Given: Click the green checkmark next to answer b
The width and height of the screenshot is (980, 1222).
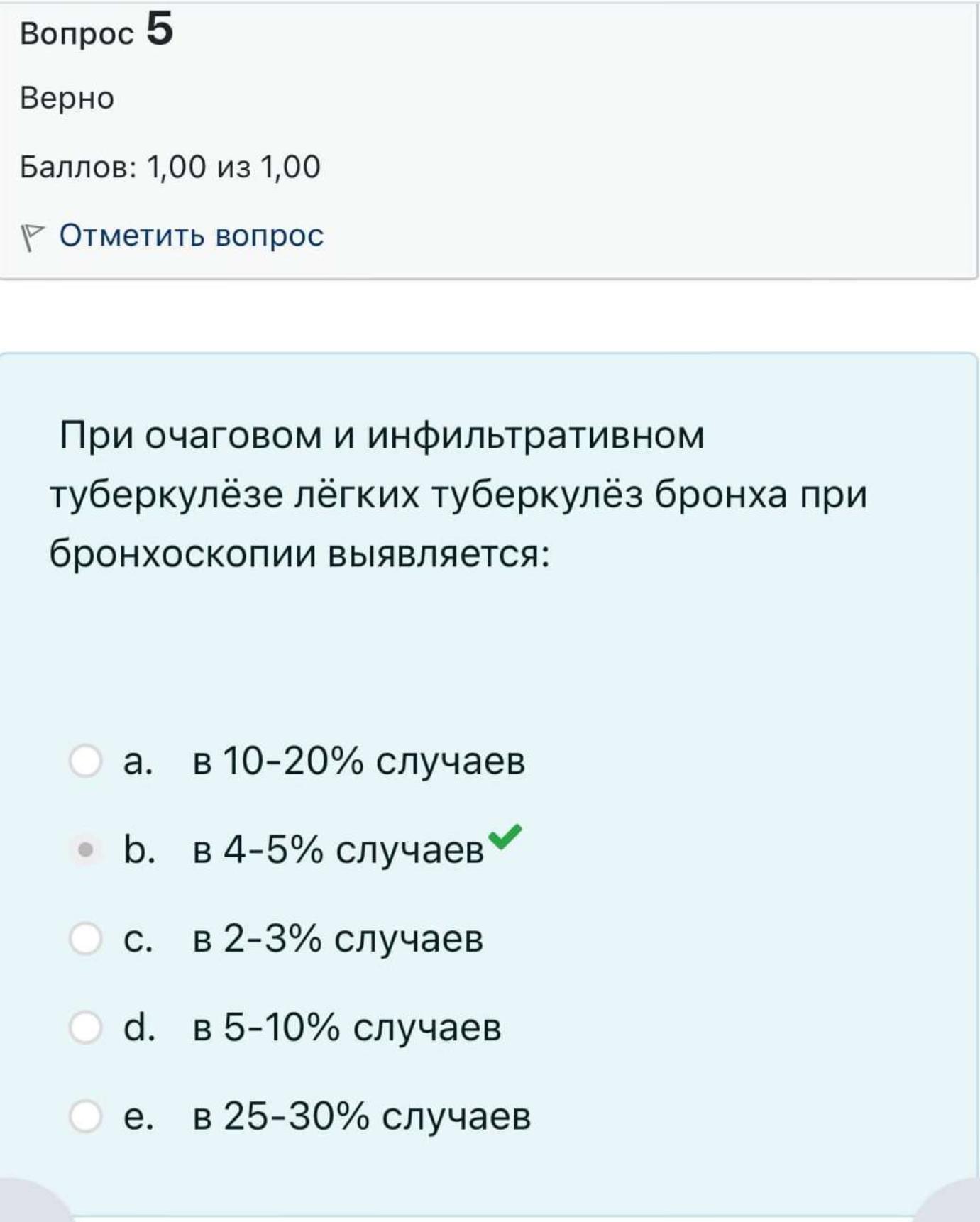Looking at the screenshot, I should tap(505, 836).
